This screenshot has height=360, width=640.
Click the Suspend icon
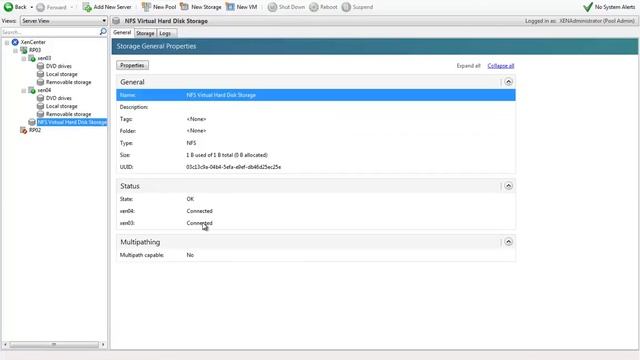[x=346, y=7]
